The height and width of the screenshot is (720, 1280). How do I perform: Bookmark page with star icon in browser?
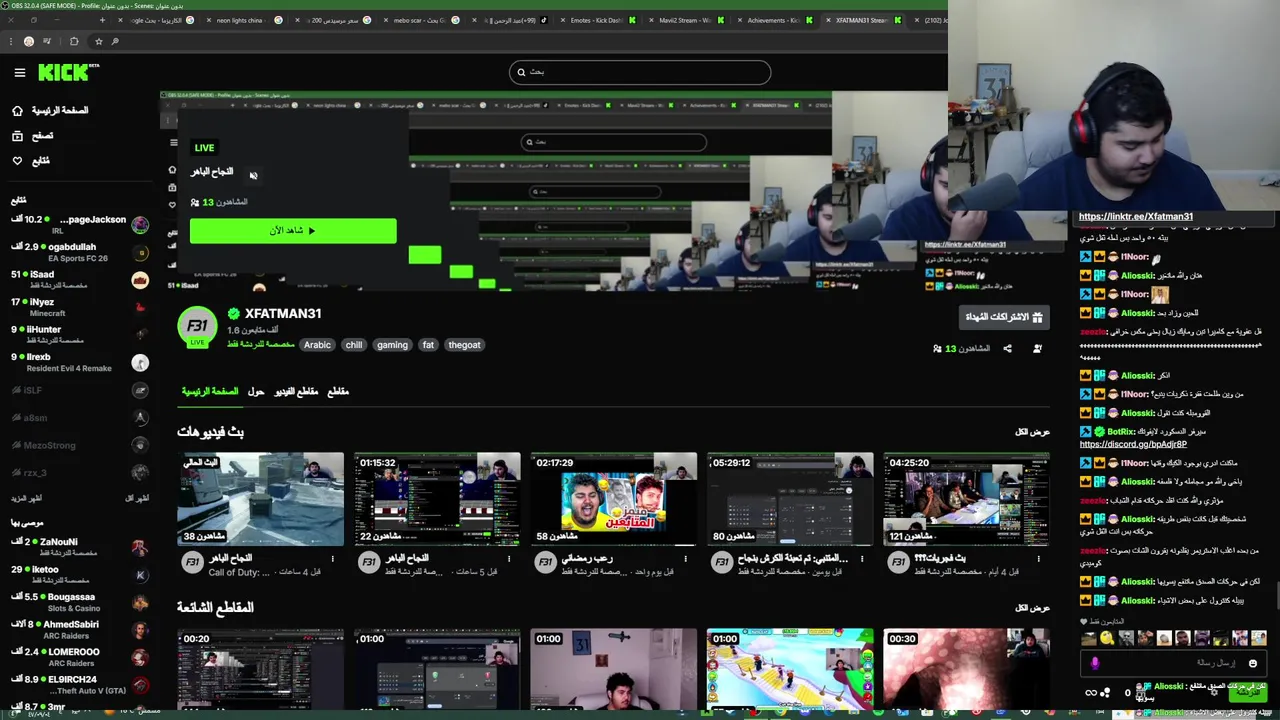(98, 41)
